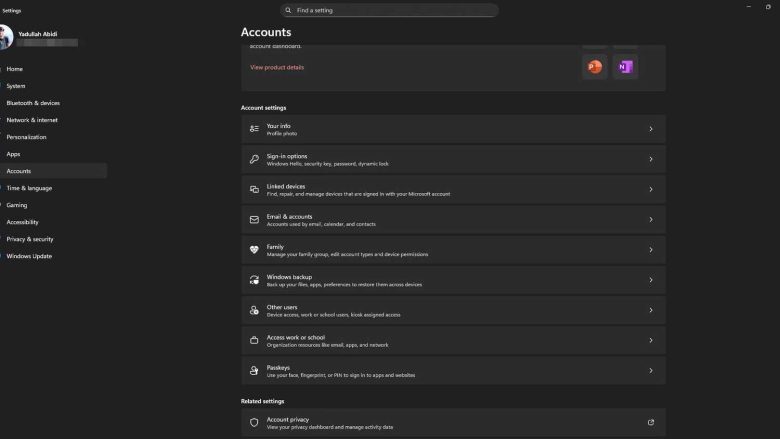780x439 pixels.
Task: Click the Windows backup icon
Action: 254,280
